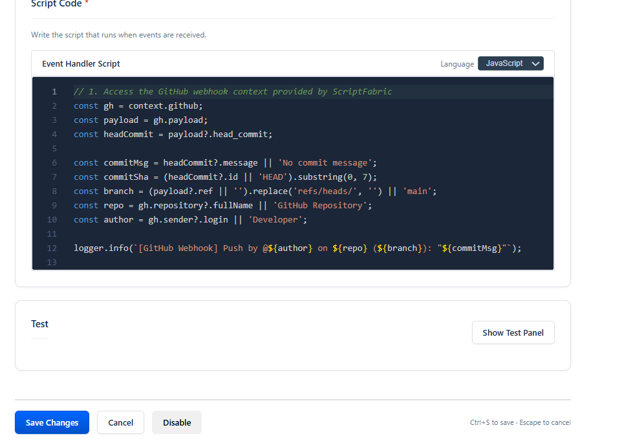Click the line 'const payload = gh.payload;'
This screenshot has width=624, height=445.
tap(140, 120)
